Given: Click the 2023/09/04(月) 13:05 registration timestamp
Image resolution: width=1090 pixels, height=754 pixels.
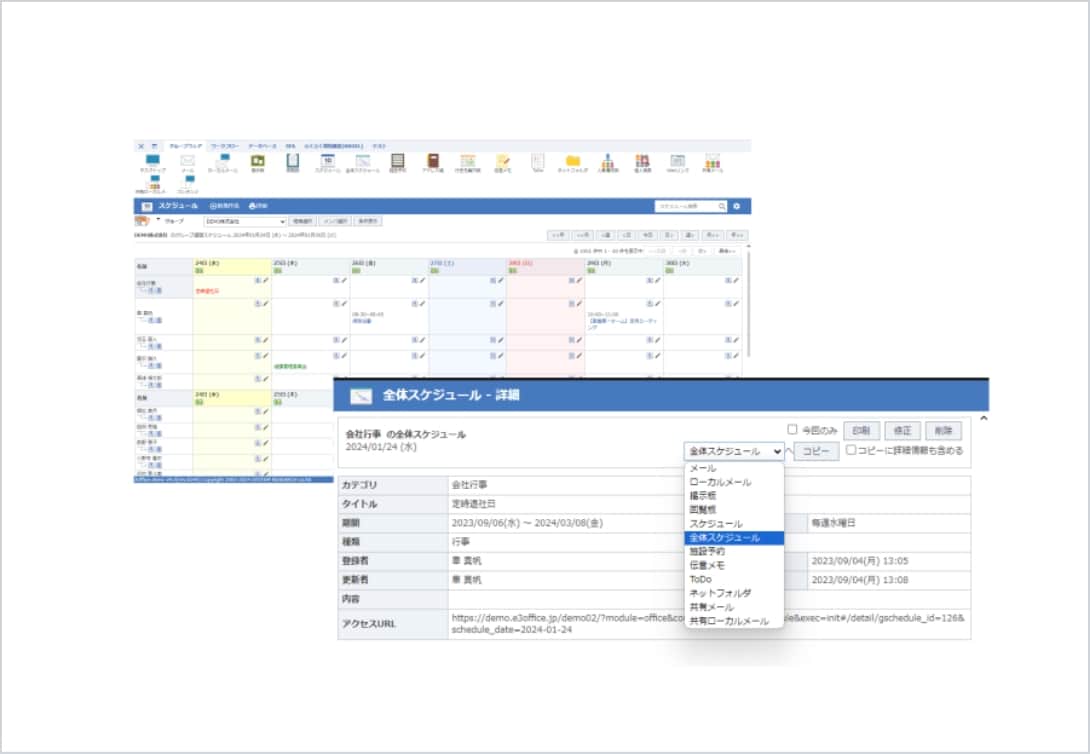Looking at the screenshot, I should pyautogui.click(x=859, y=561).
